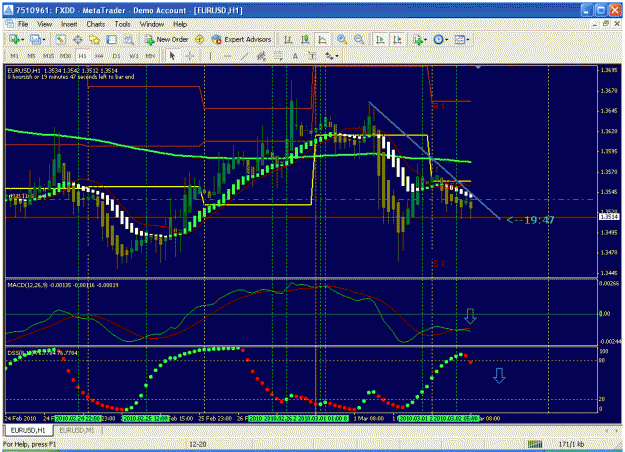Image resolution: width=625 pixels, height=452 pixels.
Task: Open the File menu
Action: (x=23, y=24)
